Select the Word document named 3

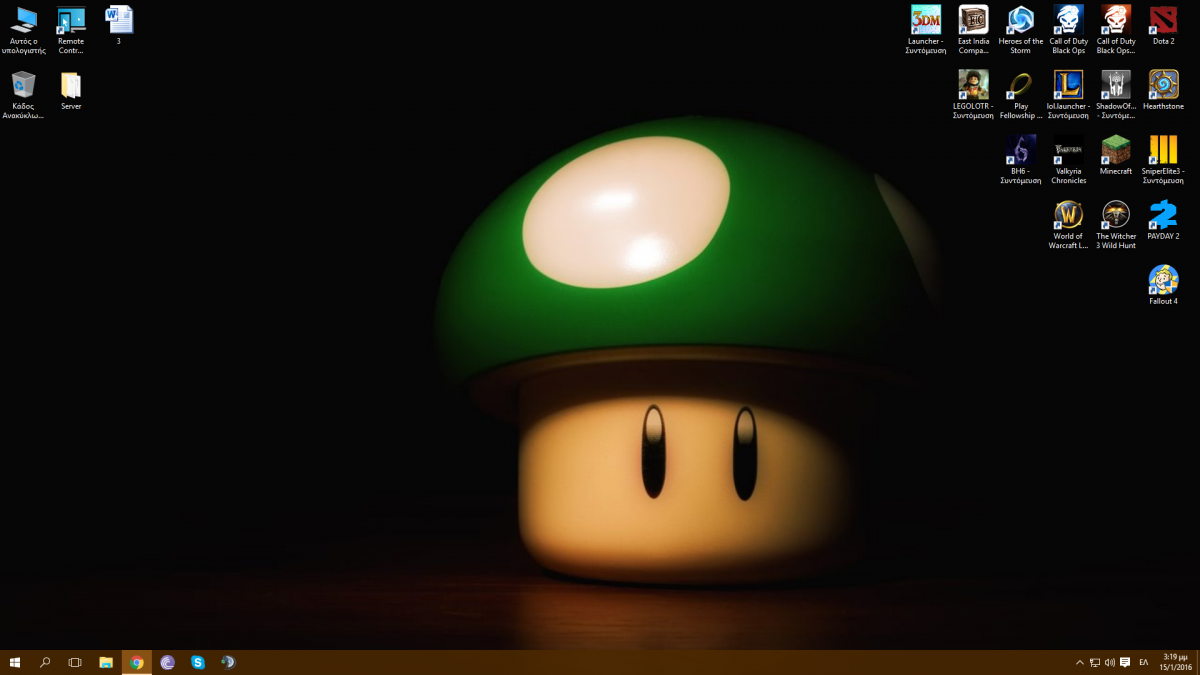[119, 25]
